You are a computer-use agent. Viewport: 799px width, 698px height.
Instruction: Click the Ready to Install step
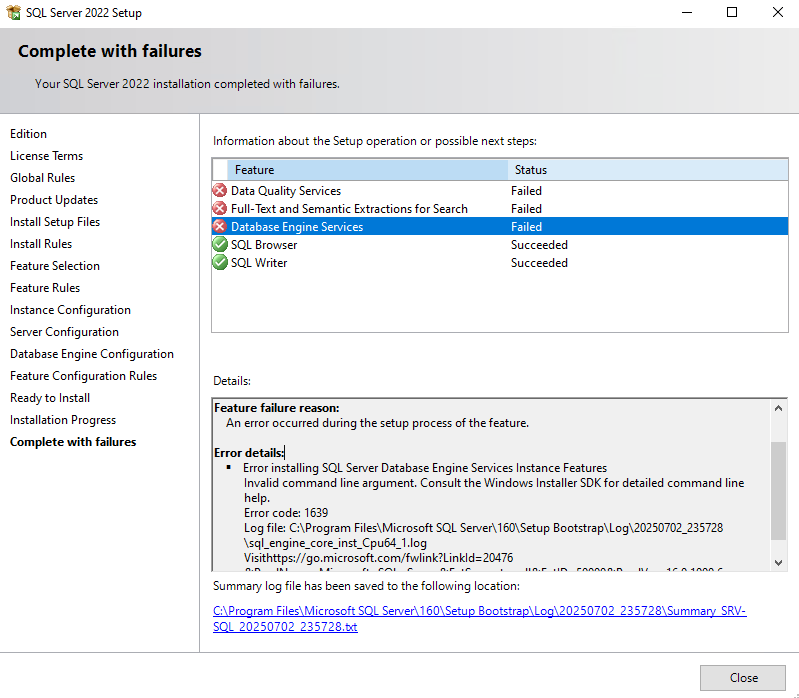(x=50, y=397)
